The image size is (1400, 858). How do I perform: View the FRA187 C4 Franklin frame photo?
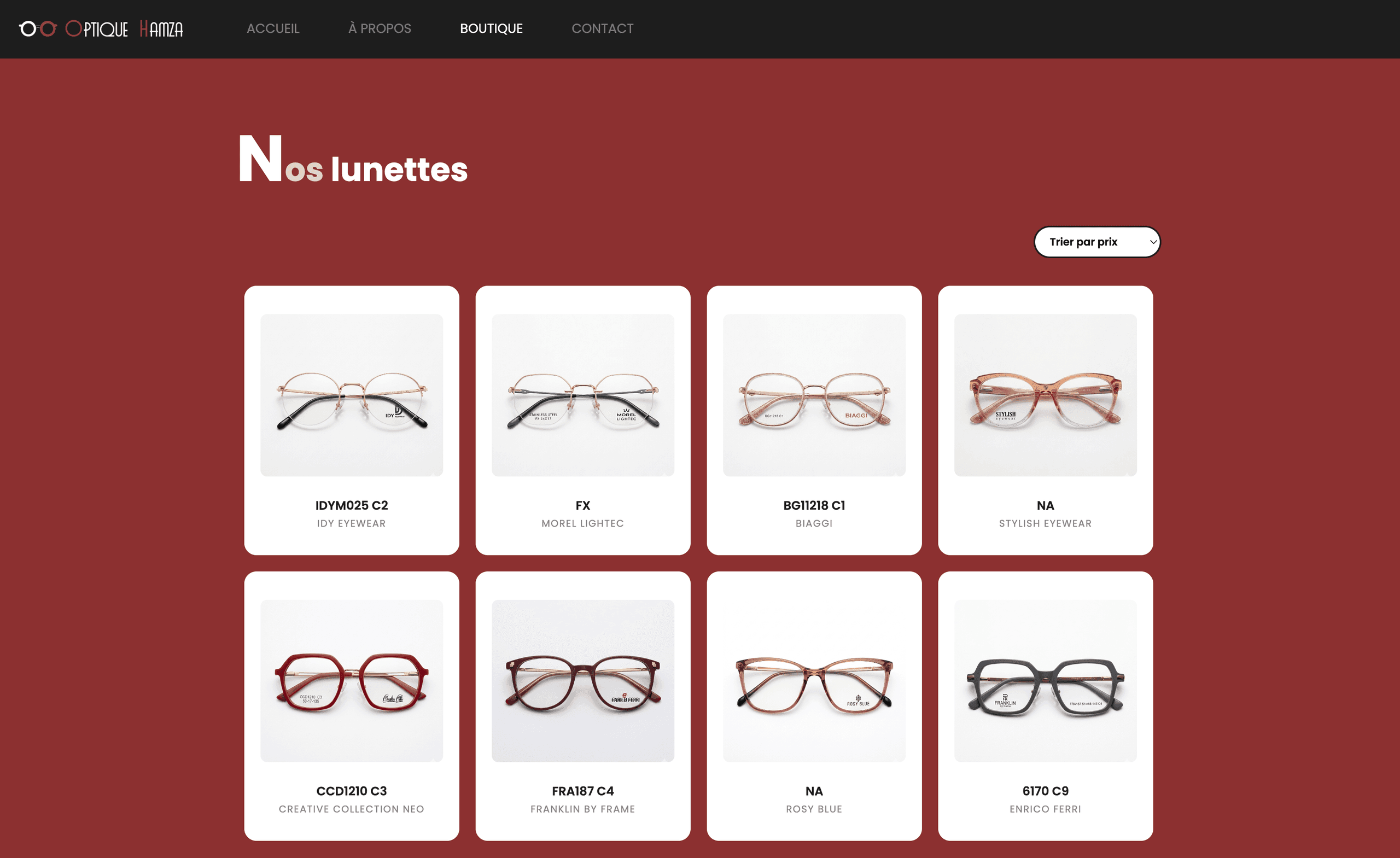pyautogui.click(x=583, y=681)
